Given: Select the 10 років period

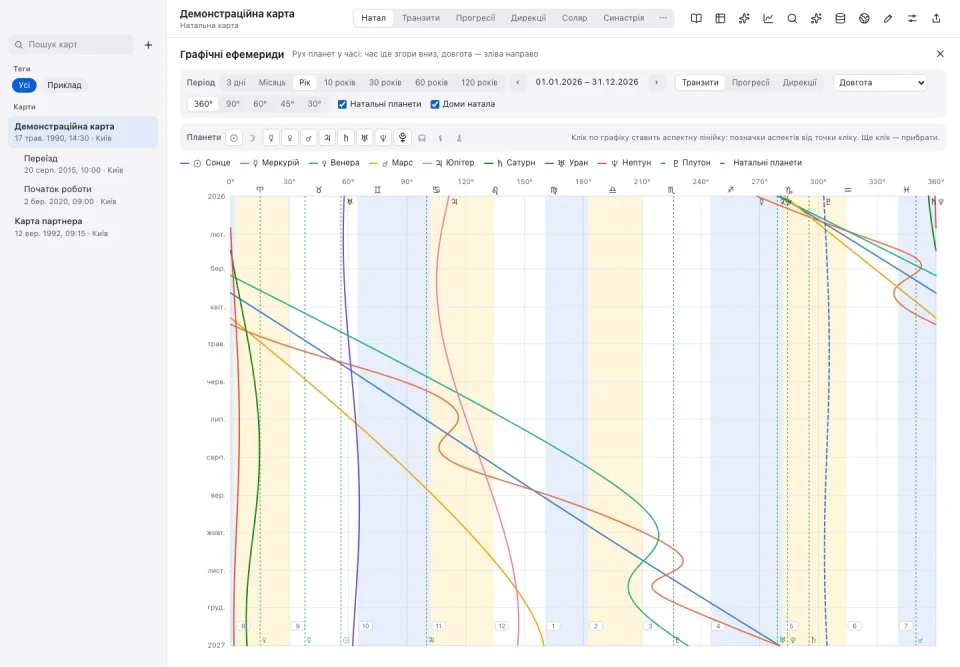Looking at the screenshot, I should tap(339, 83).
